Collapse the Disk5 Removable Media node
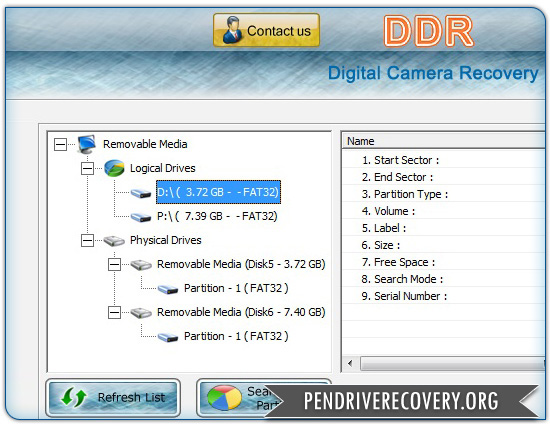This screenshot has height=424, width=550. click(114, 264)
